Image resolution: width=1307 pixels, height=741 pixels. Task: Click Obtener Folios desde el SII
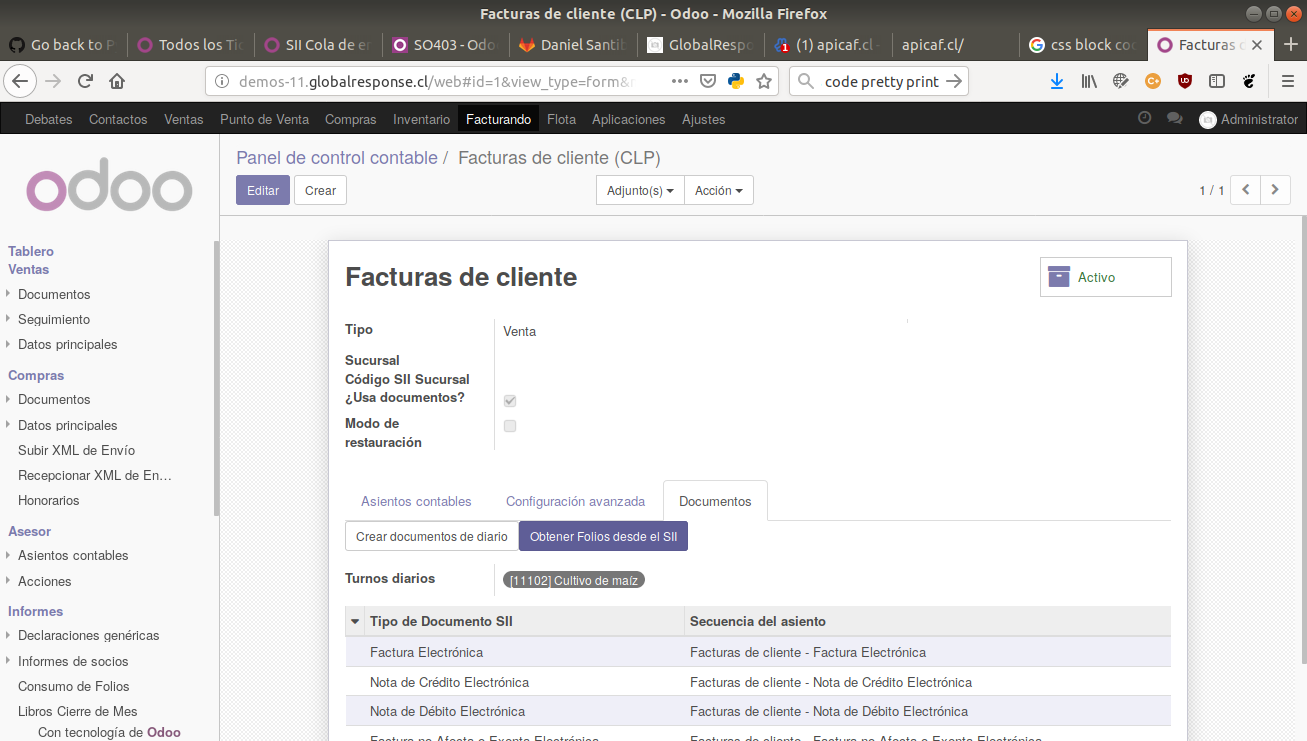point(603,536)
